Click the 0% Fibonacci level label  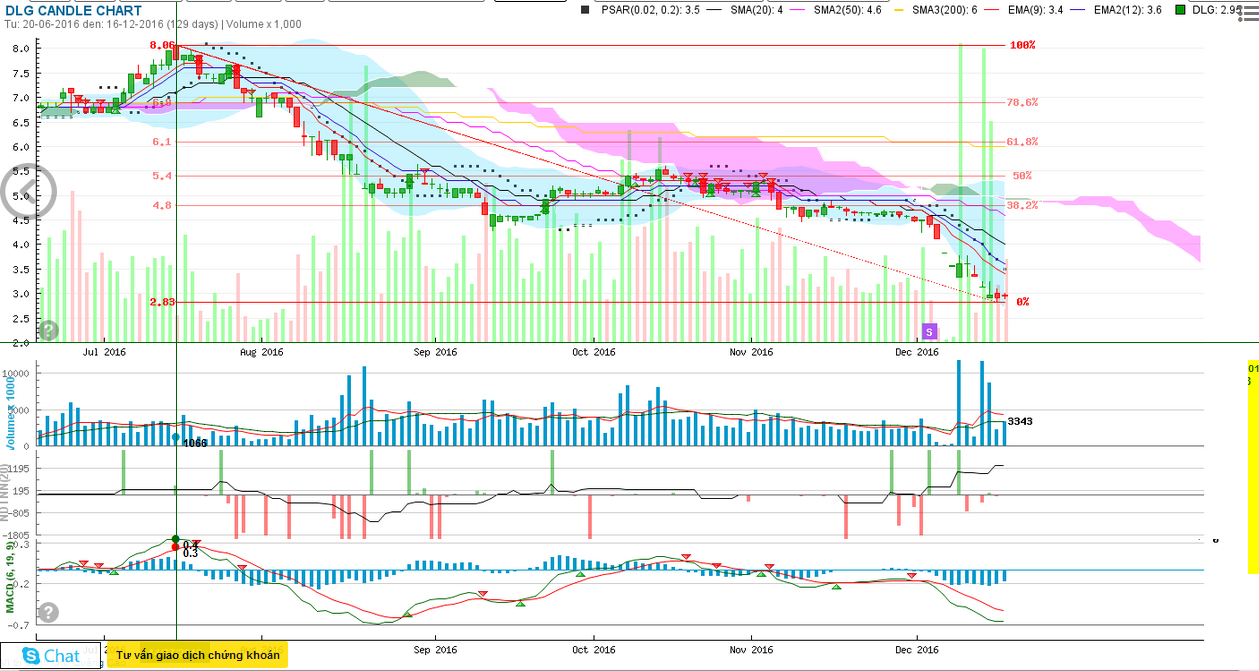tap(1022, 301)
